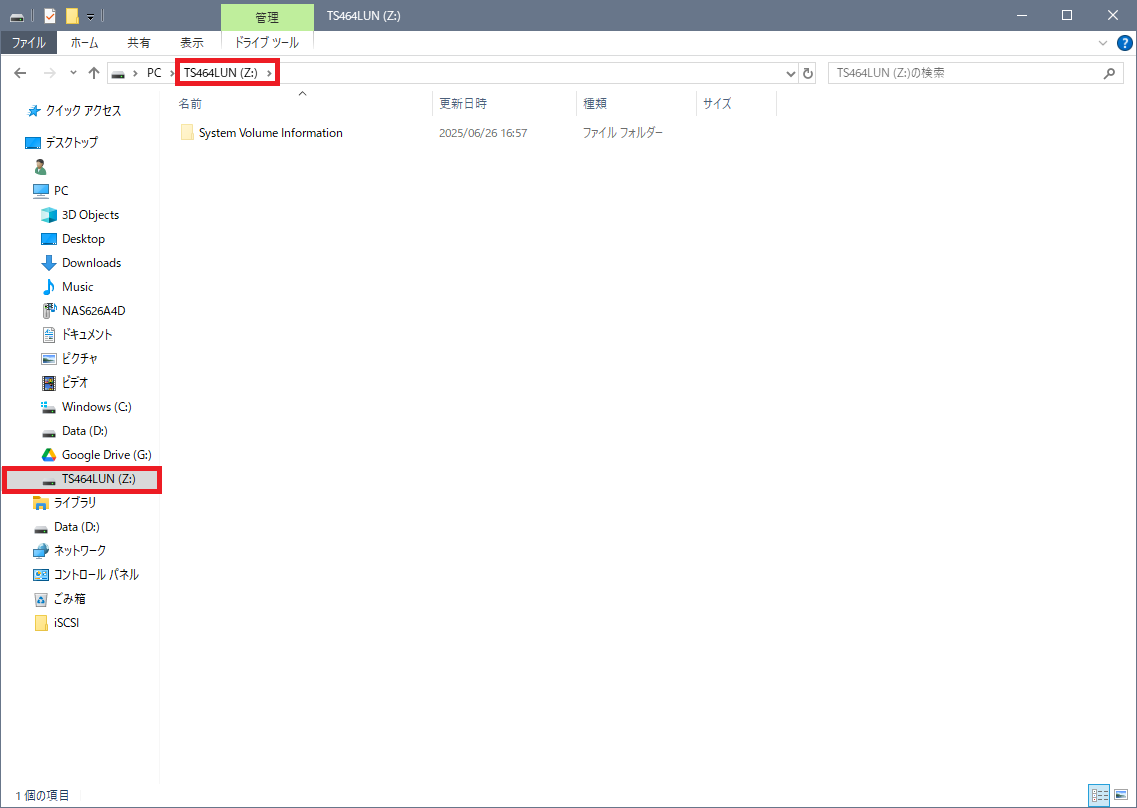Open the Customize Quick Access Toolbar dropdown
This screenshot has height=808, width=1137.
pyautogui.click(x=91, y=16)
